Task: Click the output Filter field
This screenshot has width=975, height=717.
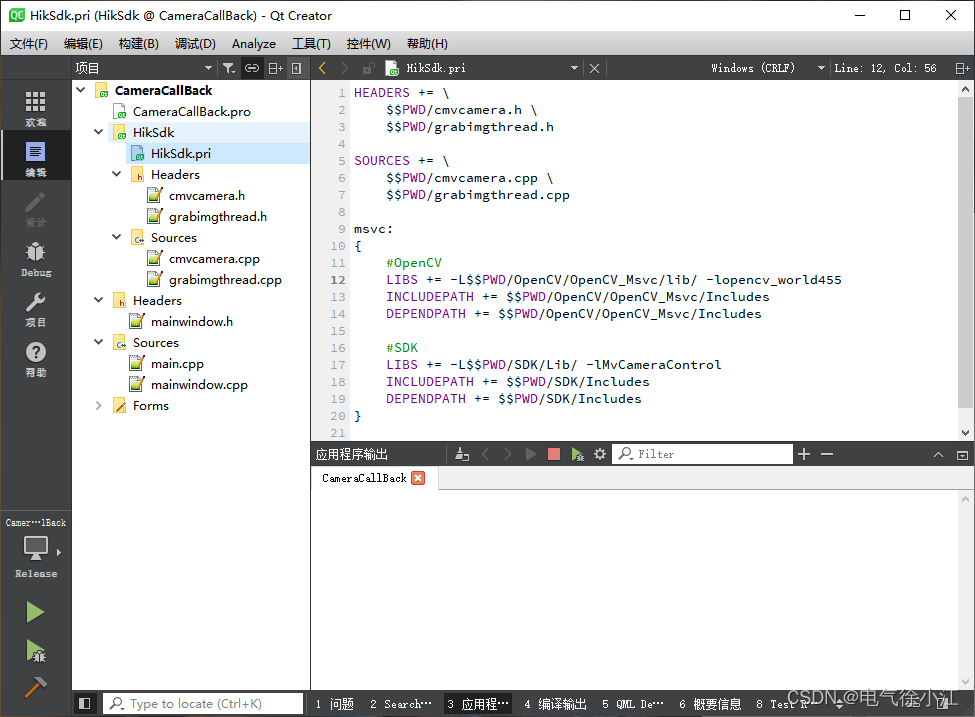Action: 703,454
